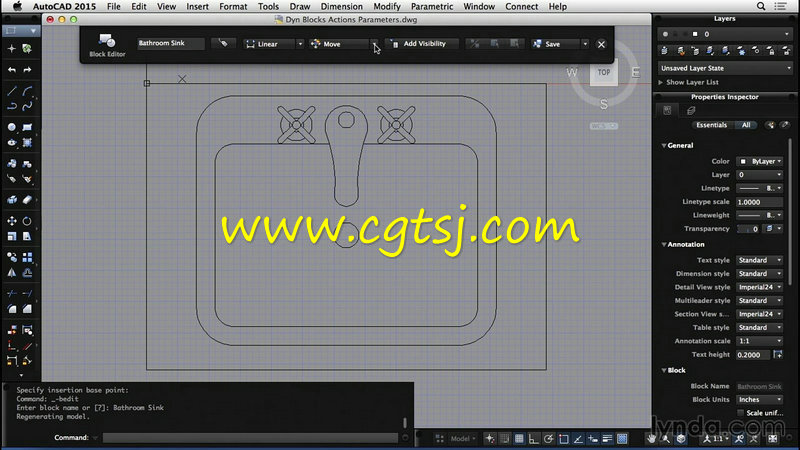Viewport: 800px width, 450px height.
Task: Select the Arc tool
Action: click(x=28, y=91)
